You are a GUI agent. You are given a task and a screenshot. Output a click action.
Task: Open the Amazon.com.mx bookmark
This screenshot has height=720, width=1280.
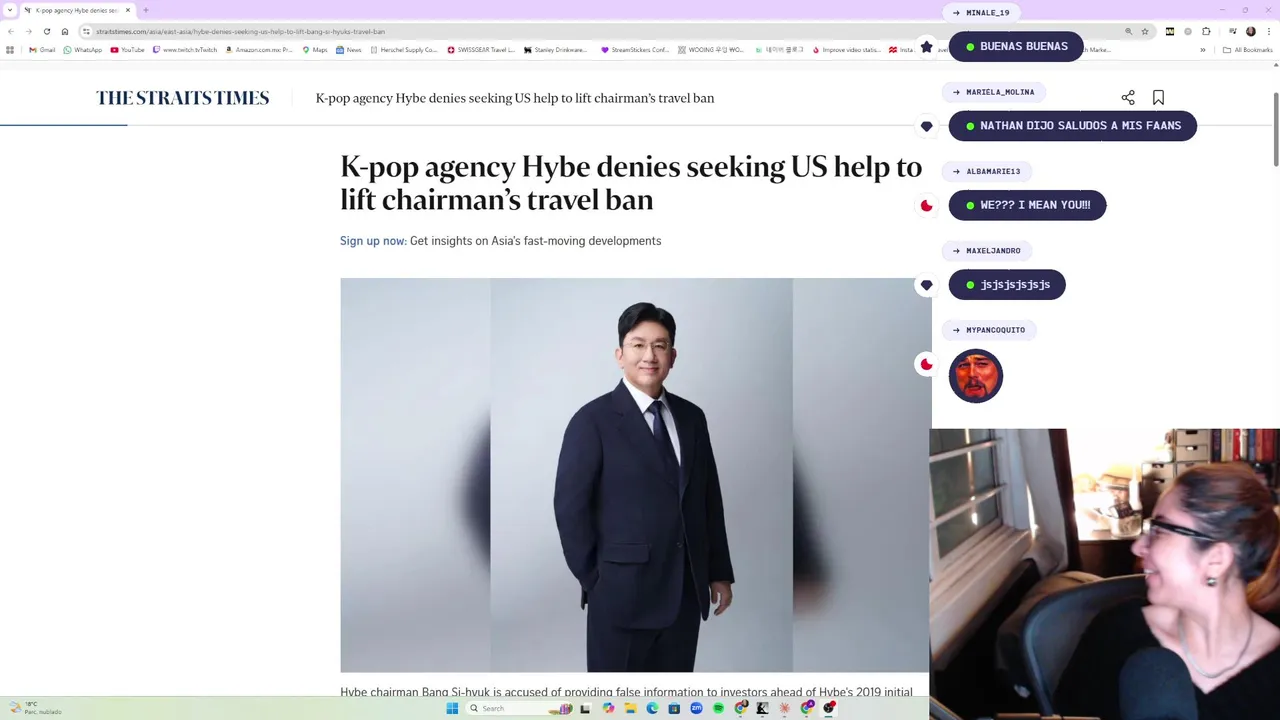click(259, 50)
